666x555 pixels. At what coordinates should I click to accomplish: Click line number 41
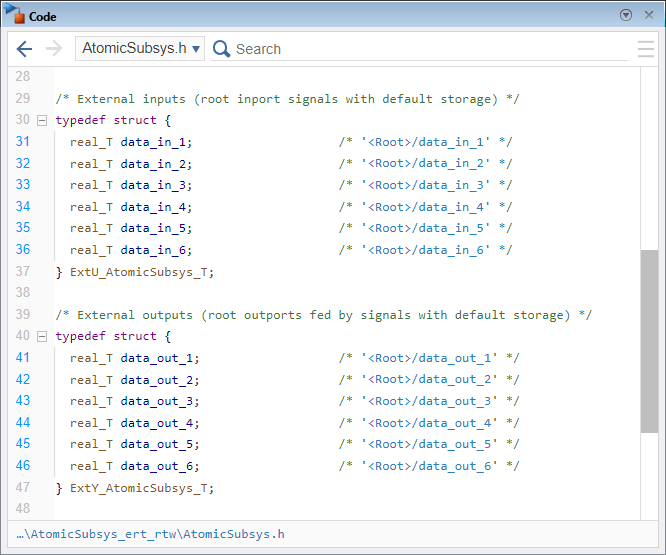(x=23, y=358)
